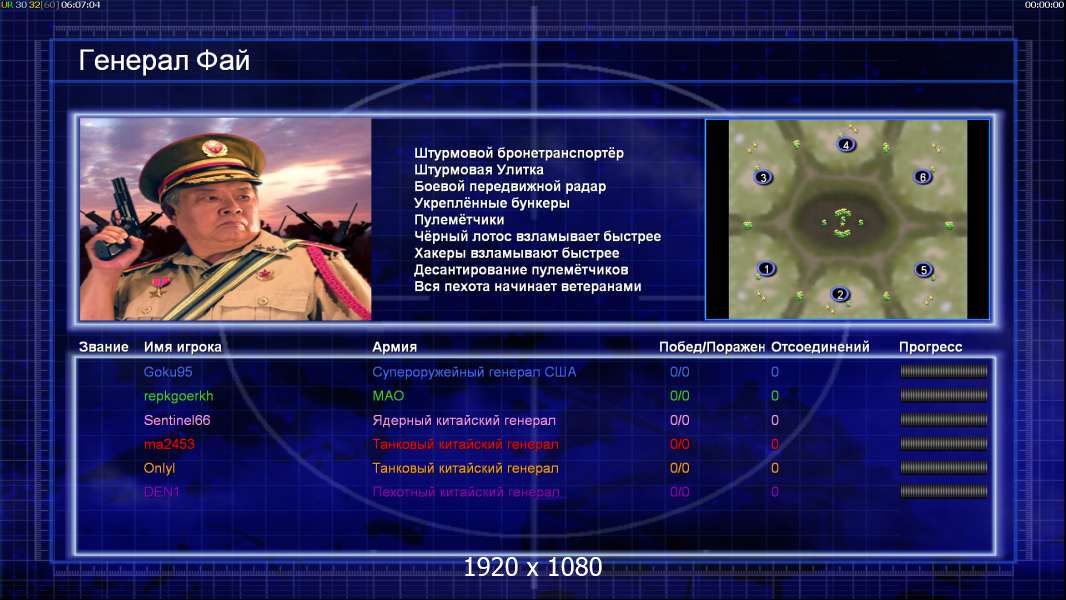Click the 'Звание' column header
Viewport: 1066px width, 600px height.
(x=103, y=347)
